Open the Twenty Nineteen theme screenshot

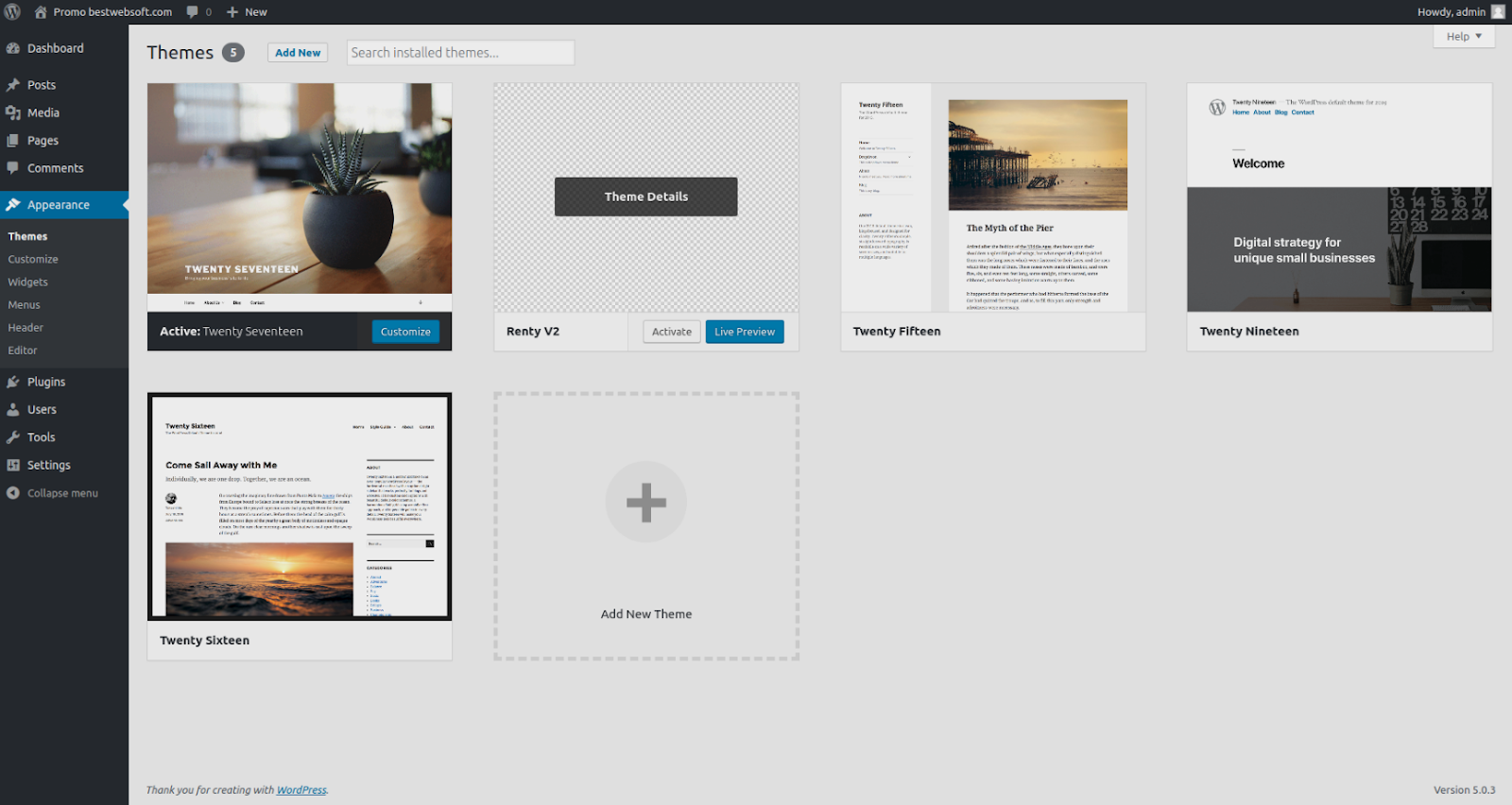pos(1339,197)
